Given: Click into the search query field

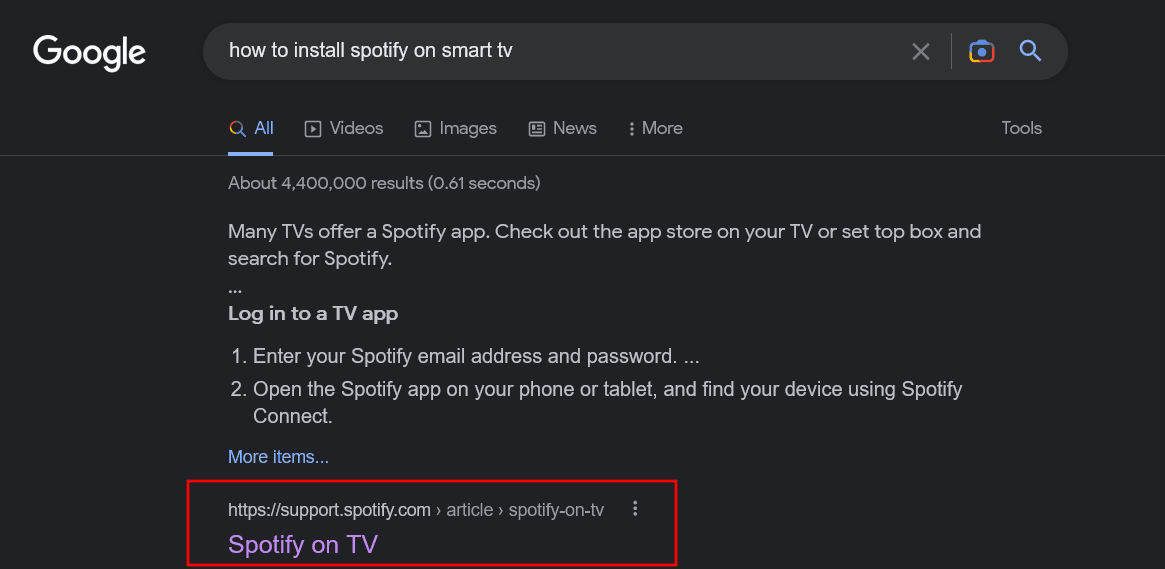Looking at the screenshot, I should click(550, 51).
